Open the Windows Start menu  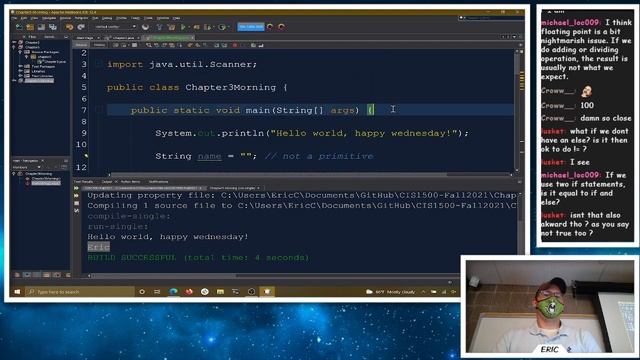tap(17, 291)
